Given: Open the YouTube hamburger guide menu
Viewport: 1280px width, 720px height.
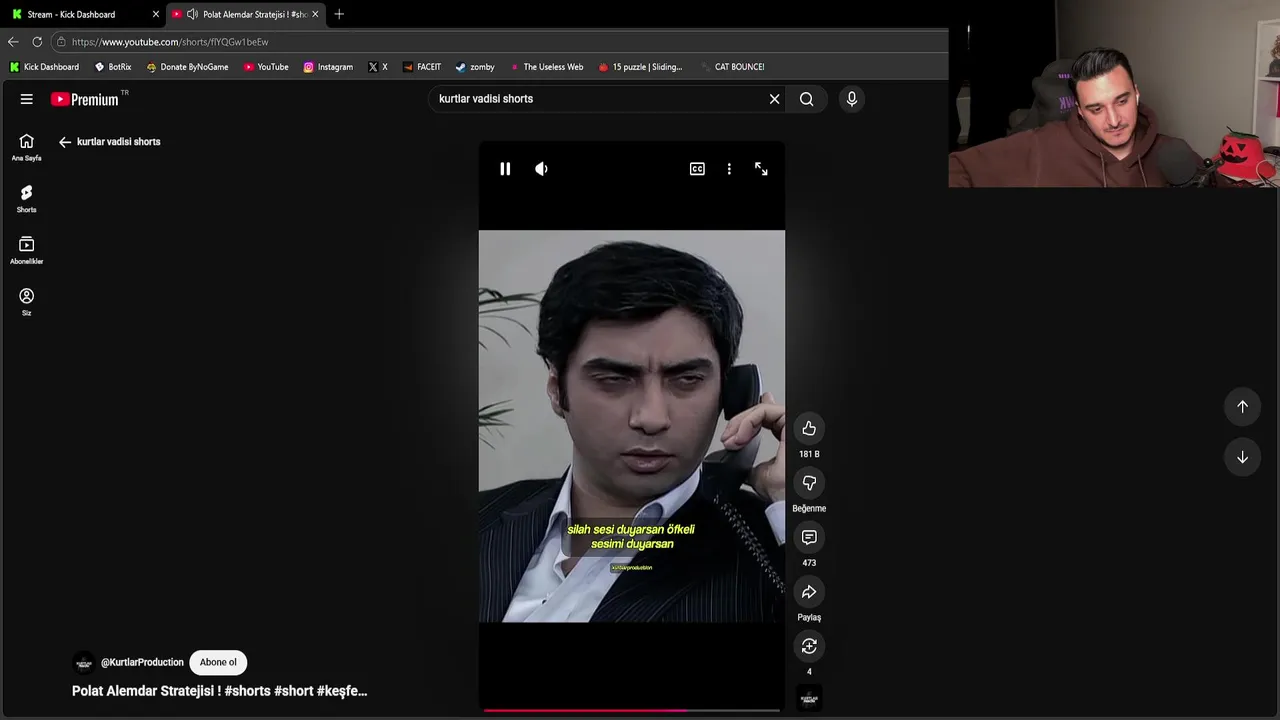Looking at the screenshot, I should click(x=27, y=99).
